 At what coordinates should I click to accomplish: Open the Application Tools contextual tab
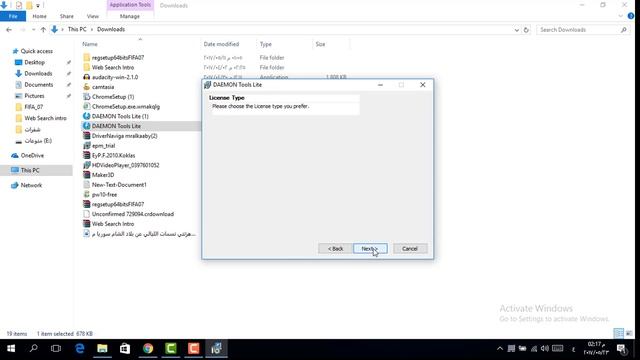coord(130,5)
